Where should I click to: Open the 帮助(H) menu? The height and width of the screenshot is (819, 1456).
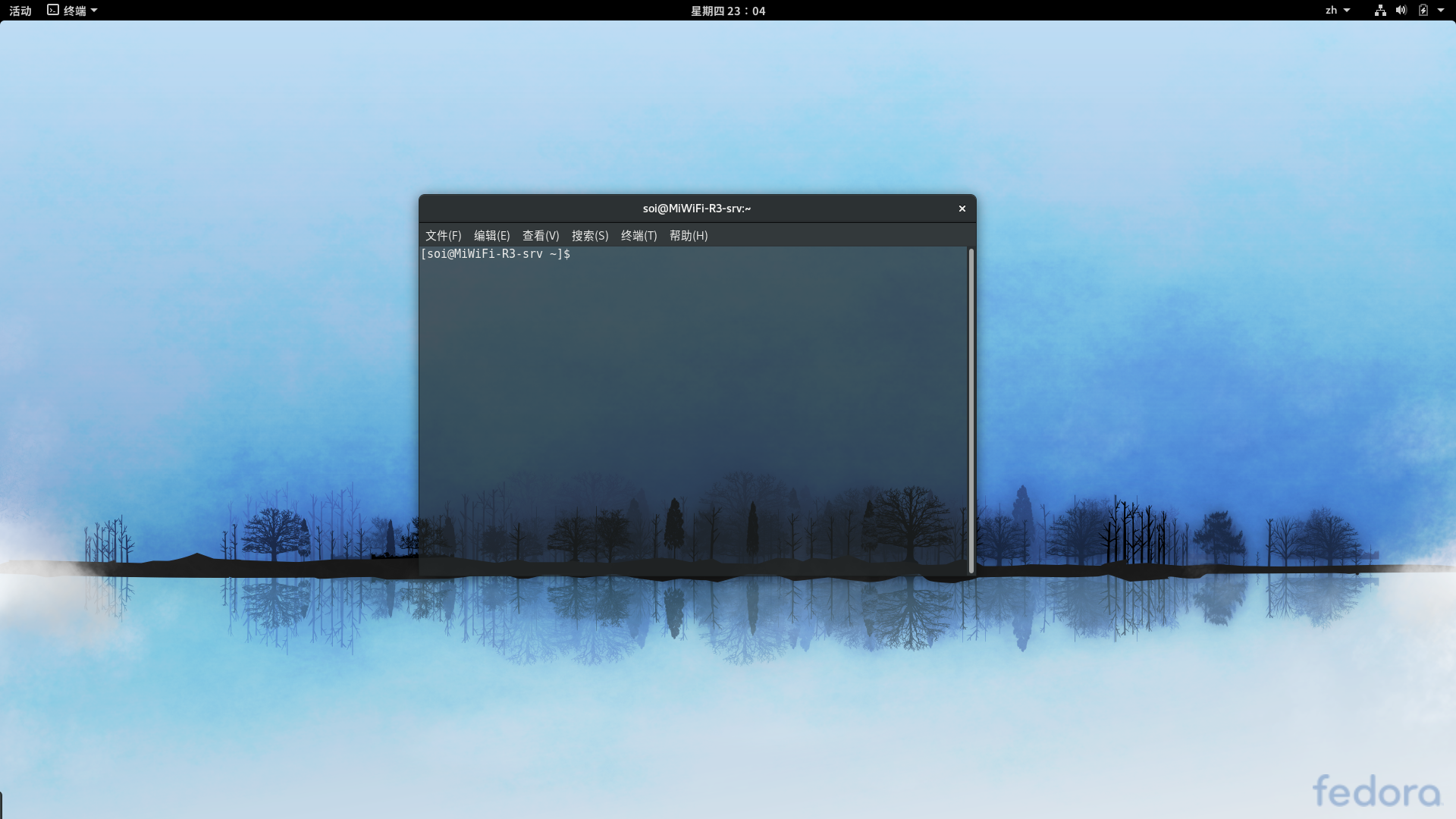tap(689, 236)
